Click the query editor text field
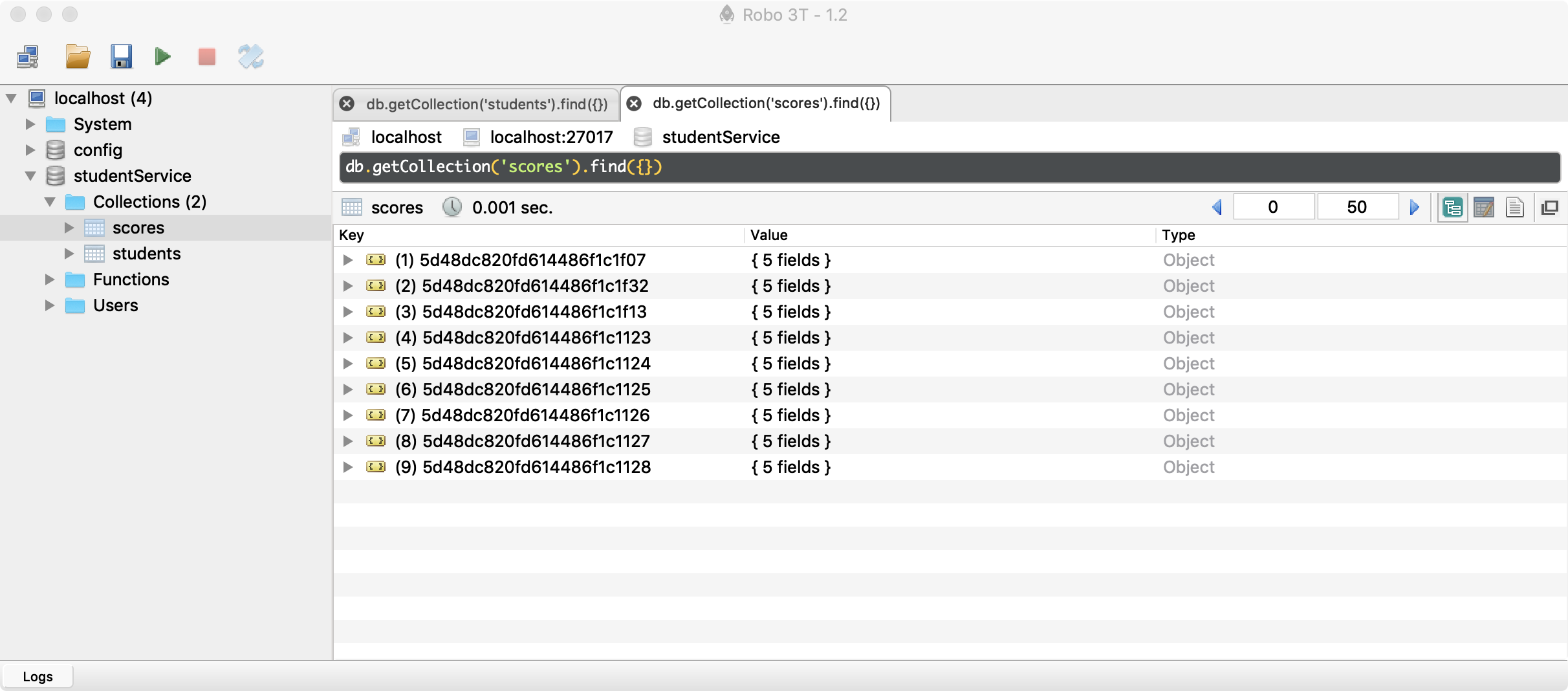This screenshot has width=1568, height=691. click(950, 168)
